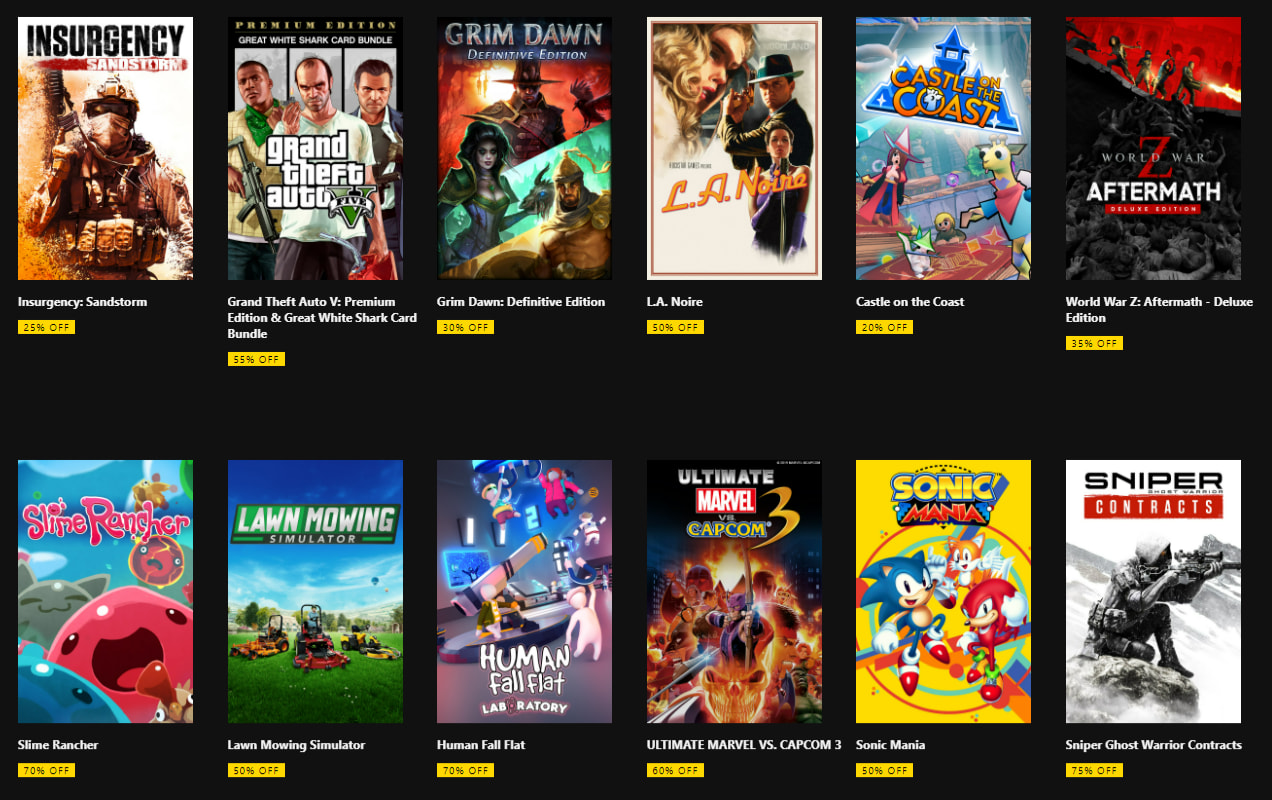Open the L.A. Noire game cover
1272x800 pixels.
[x=734, y=148]
